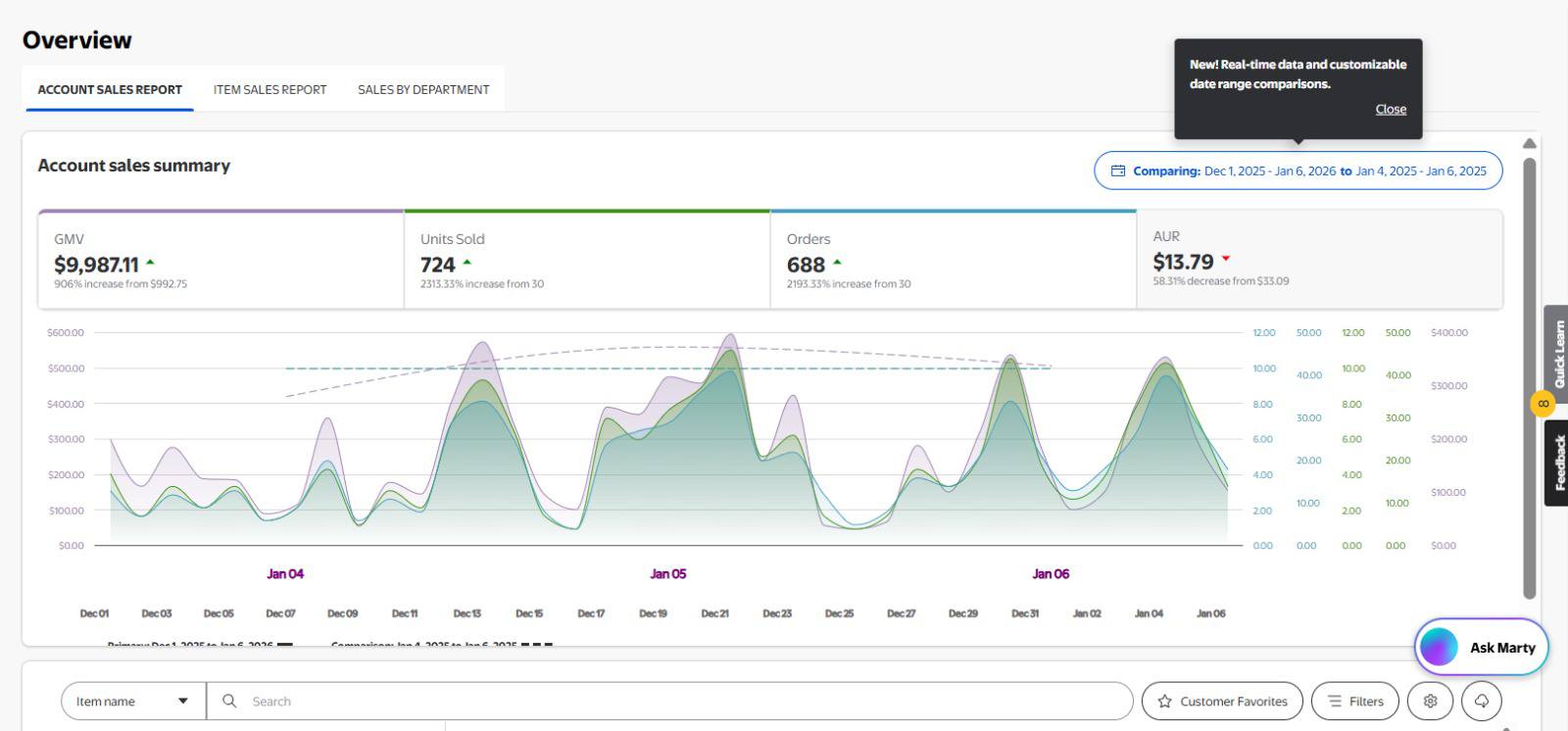Click the search magnifier icon
This screenshot has width=1568, height=731.
point(229,701)
